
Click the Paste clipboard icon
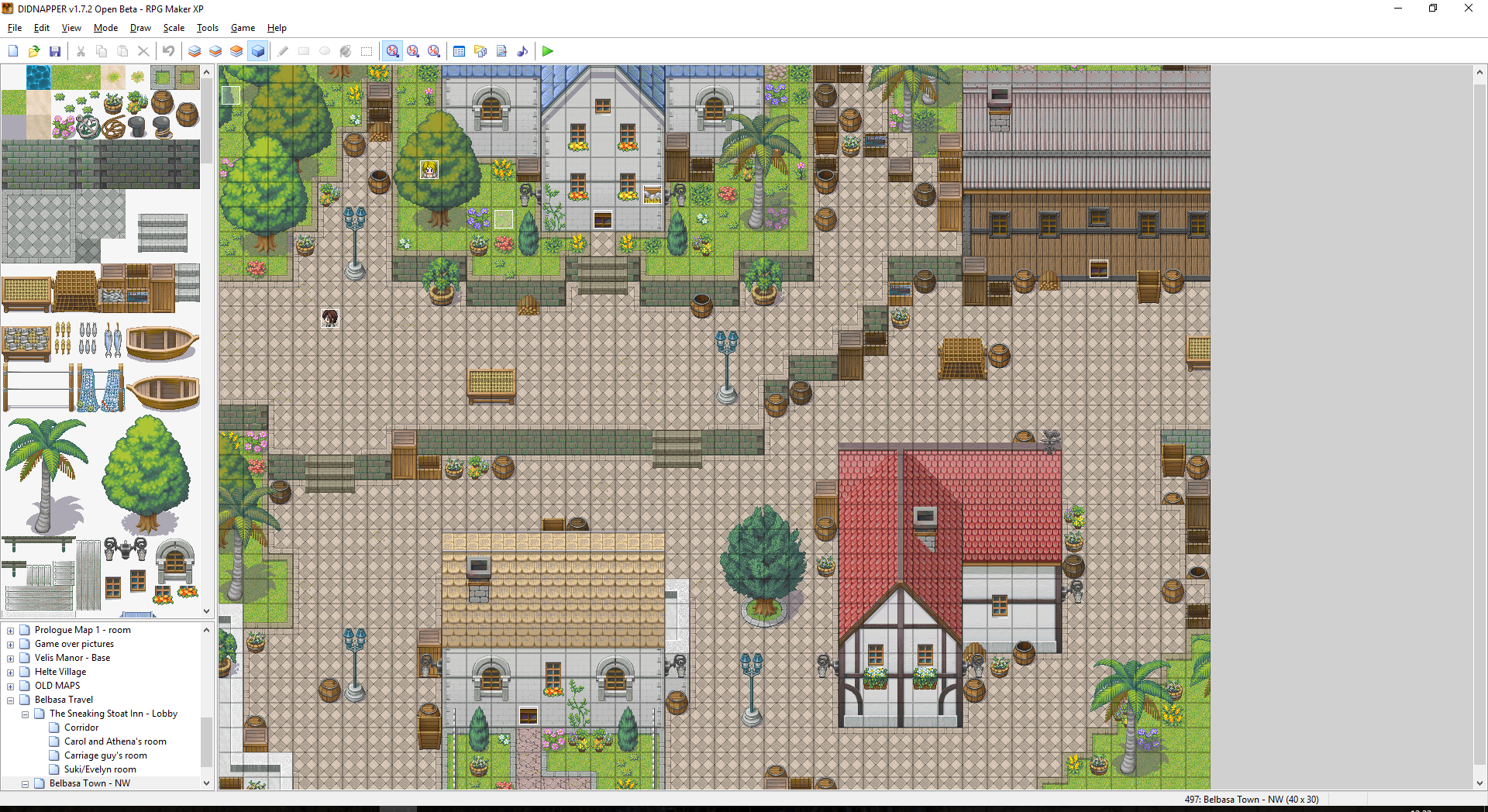[x=122, y=51]
